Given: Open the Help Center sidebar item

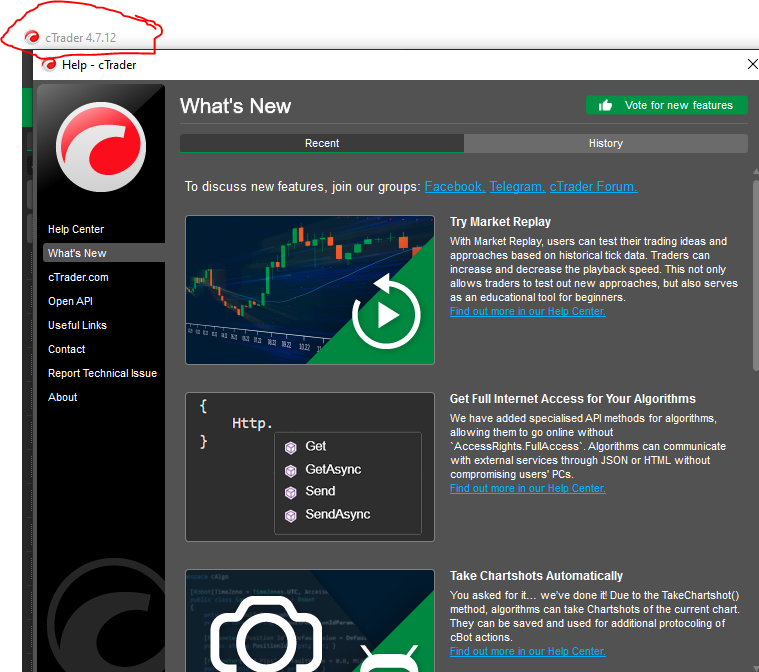Looking at the screenshot, I should 76,229.
